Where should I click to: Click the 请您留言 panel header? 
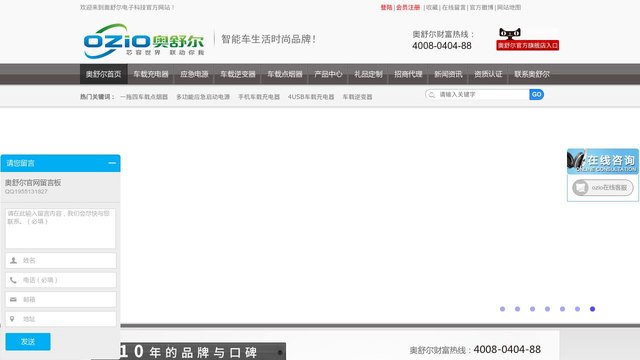tap(60, 163)
